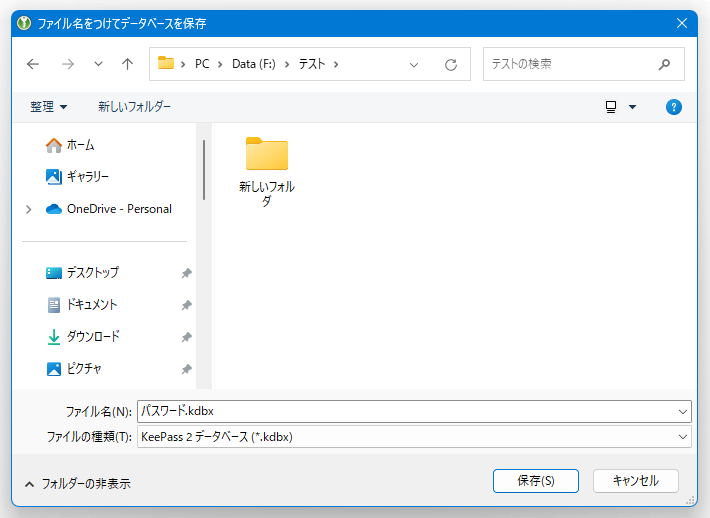Click the ファイル名 input field
The image size is (710, 518).
[406, 411]
